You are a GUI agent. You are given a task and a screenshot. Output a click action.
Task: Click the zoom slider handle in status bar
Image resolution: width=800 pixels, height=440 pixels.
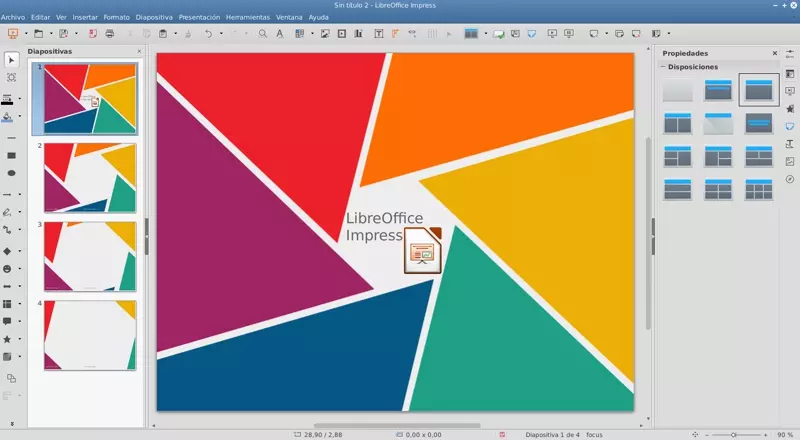click(733, 435)
